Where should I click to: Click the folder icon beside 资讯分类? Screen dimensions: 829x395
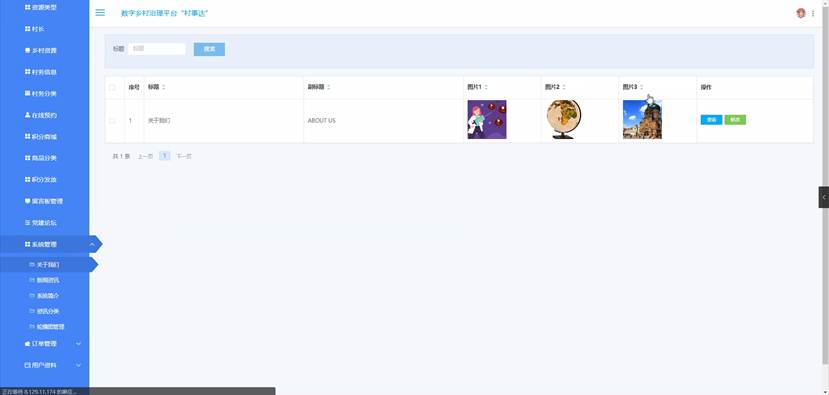click(x=32, y=311)
